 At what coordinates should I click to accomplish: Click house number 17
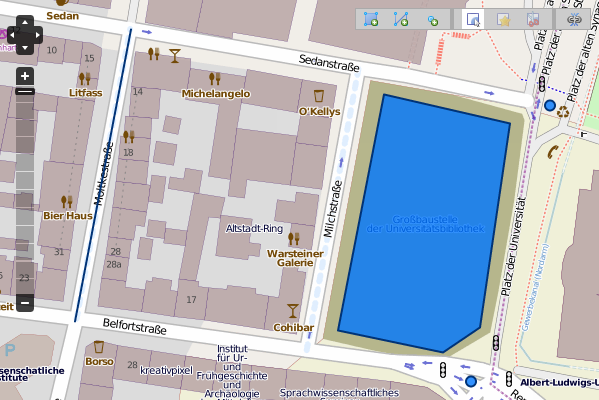click(x=191, y=300)
